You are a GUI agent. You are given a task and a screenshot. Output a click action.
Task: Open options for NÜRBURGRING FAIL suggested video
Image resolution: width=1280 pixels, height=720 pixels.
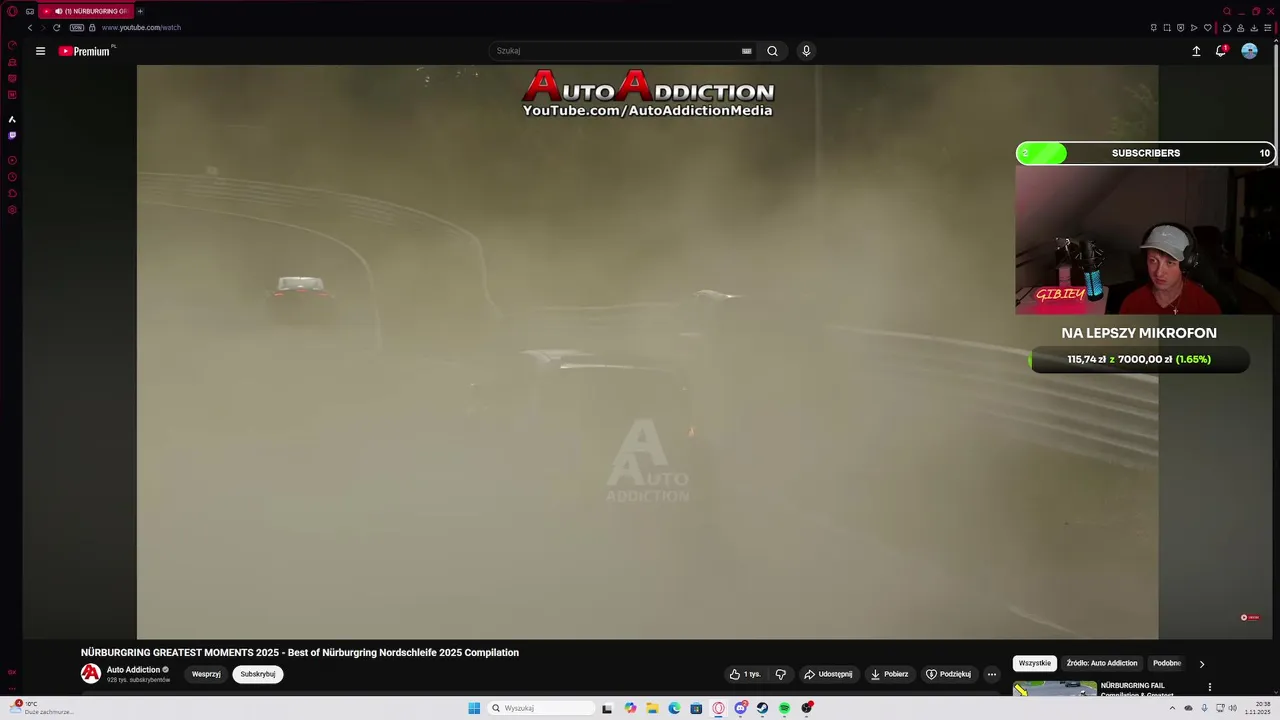[x=1210, y=687]
